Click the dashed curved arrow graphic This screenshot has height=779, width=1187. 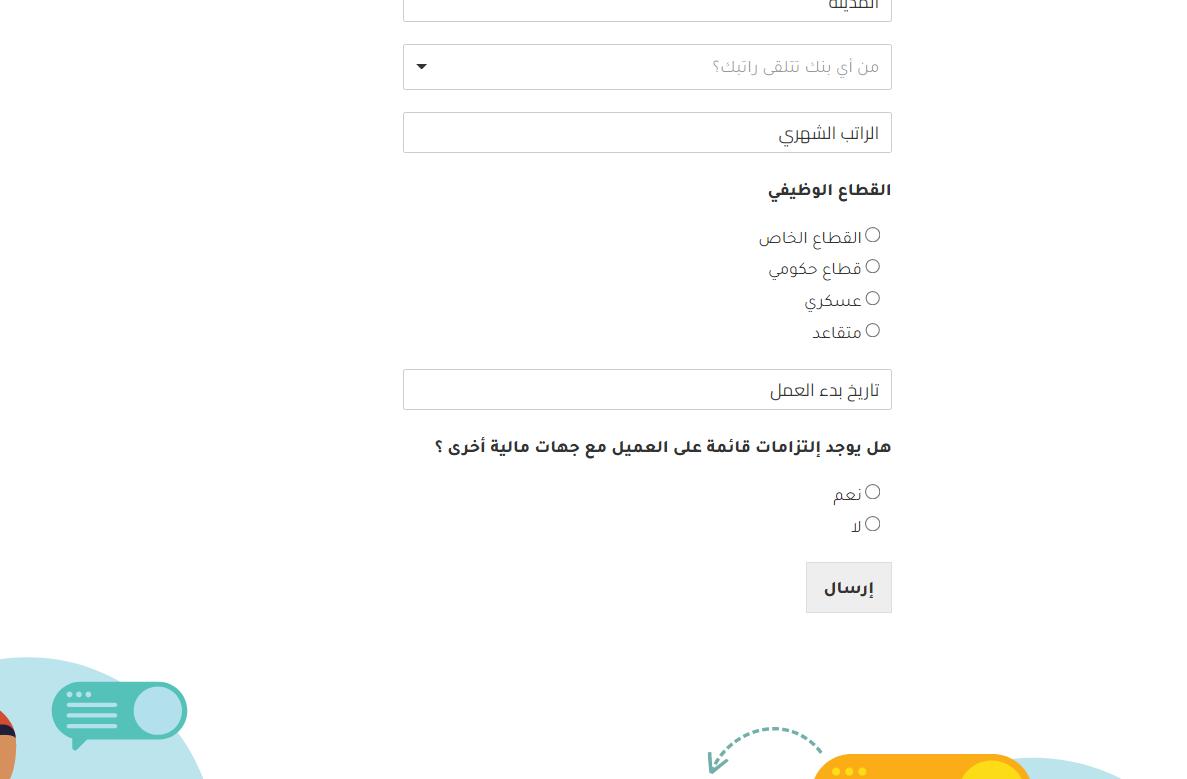point(764,750)
